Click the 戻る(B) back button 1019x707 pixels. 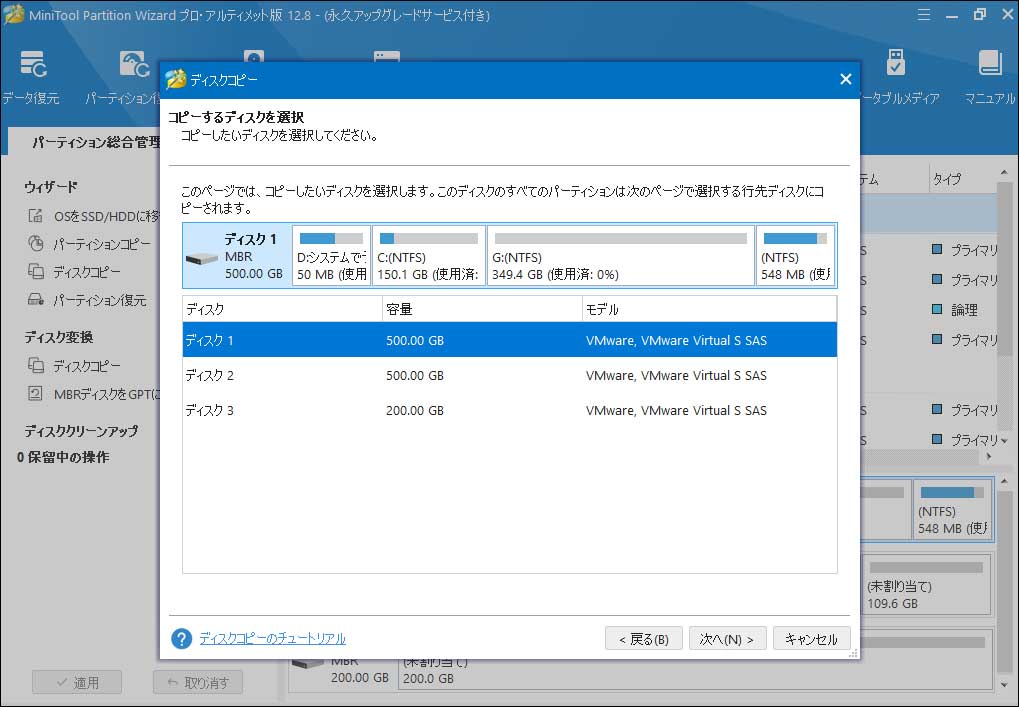click(x=643, y=639)
